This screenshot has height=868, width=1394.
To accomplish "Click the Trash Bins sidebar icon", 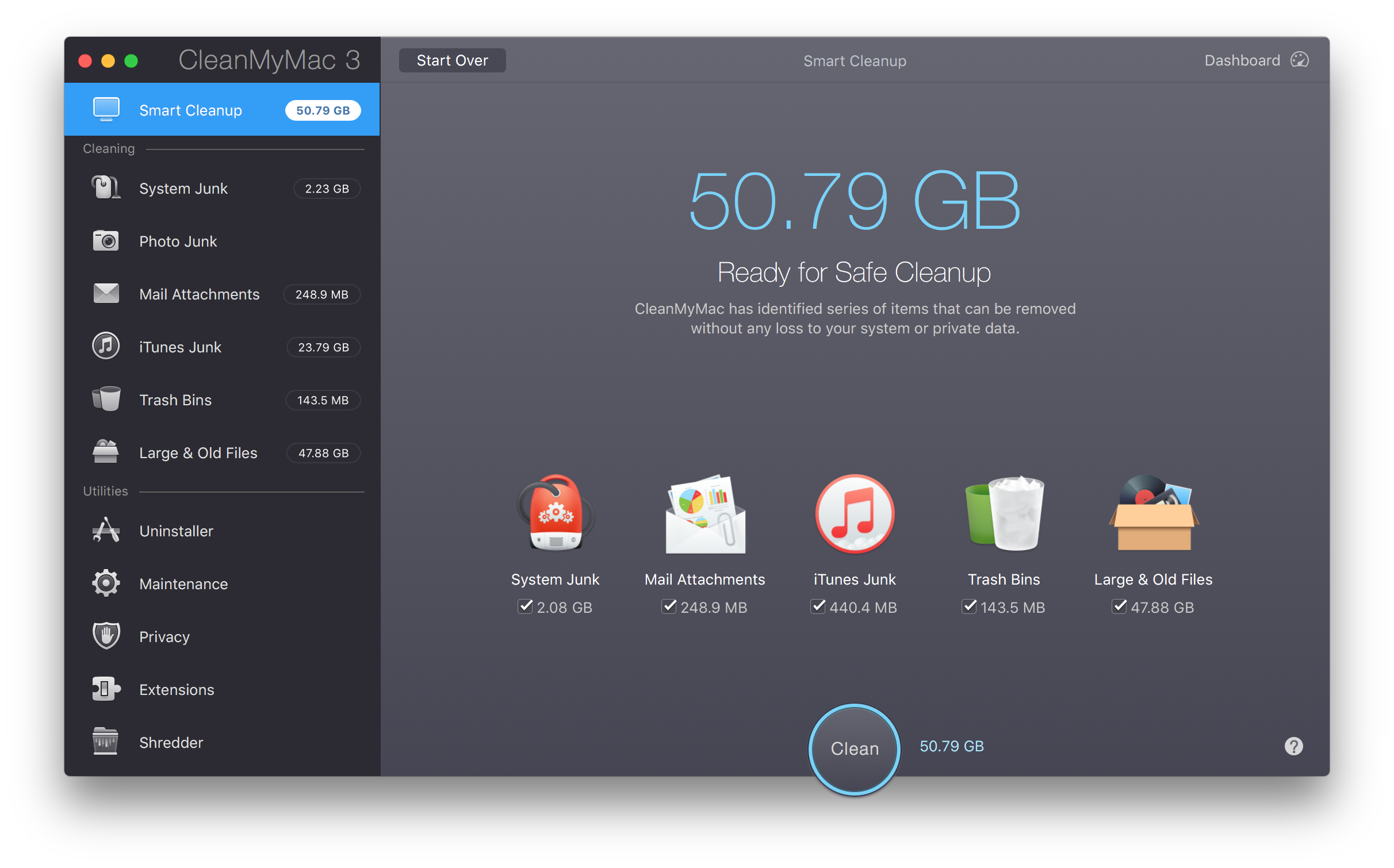I will [x=106, y=399].
